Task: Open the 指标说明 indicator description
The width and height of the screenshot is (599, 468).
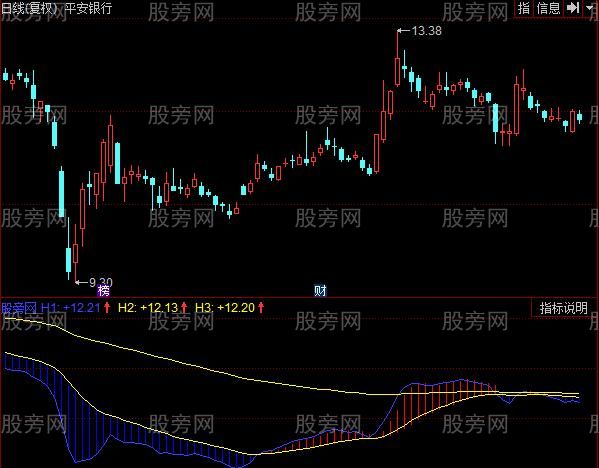Action: 563,308
